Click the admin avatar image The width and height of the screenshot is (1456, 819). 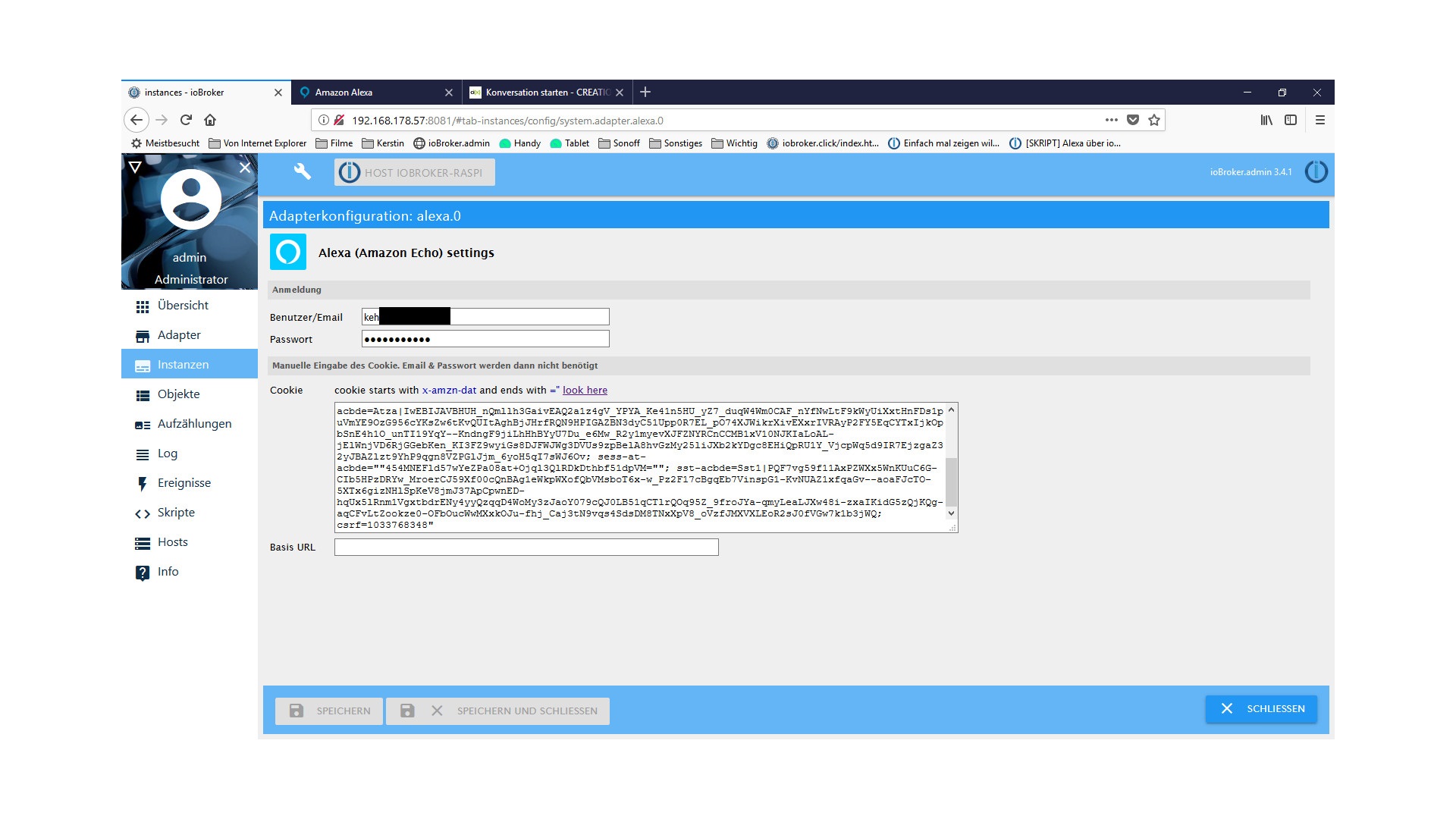pyautogui.click(x=191, y=199)
